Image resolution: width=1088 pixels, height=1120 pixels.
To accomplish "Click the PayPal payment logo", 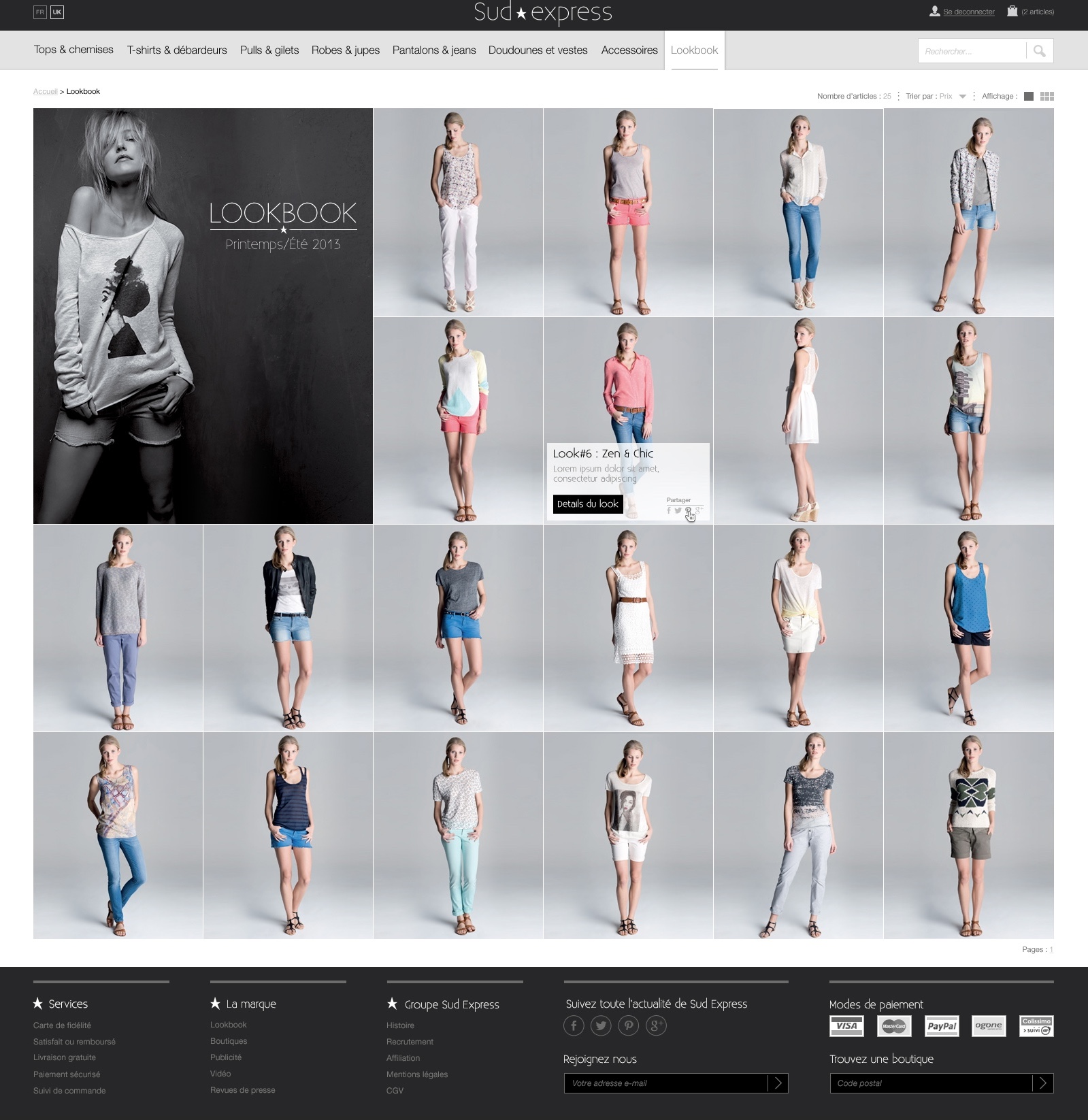I will 942,1026.
